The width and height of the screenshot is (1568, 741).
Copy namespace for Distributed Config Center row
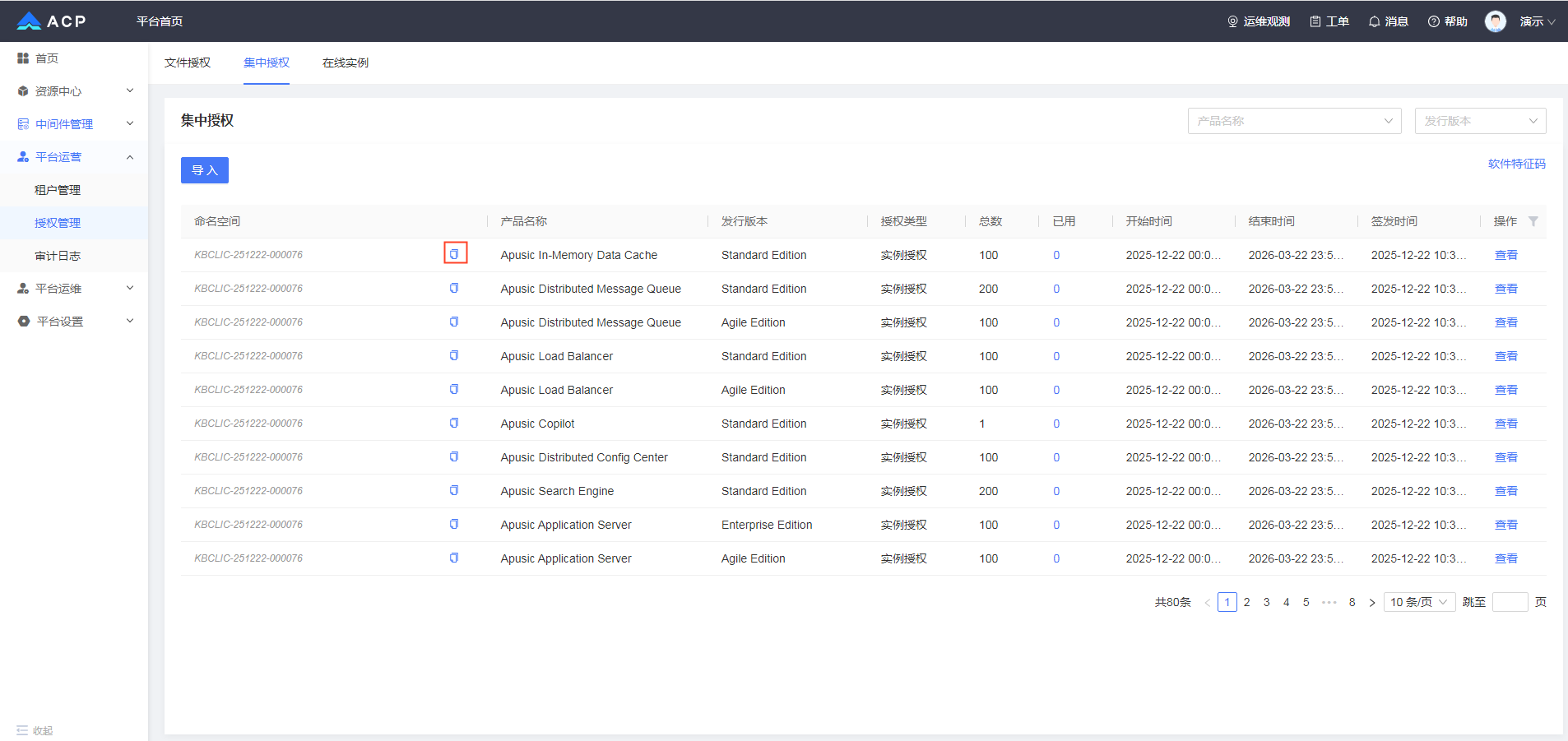tap(454, 456)
